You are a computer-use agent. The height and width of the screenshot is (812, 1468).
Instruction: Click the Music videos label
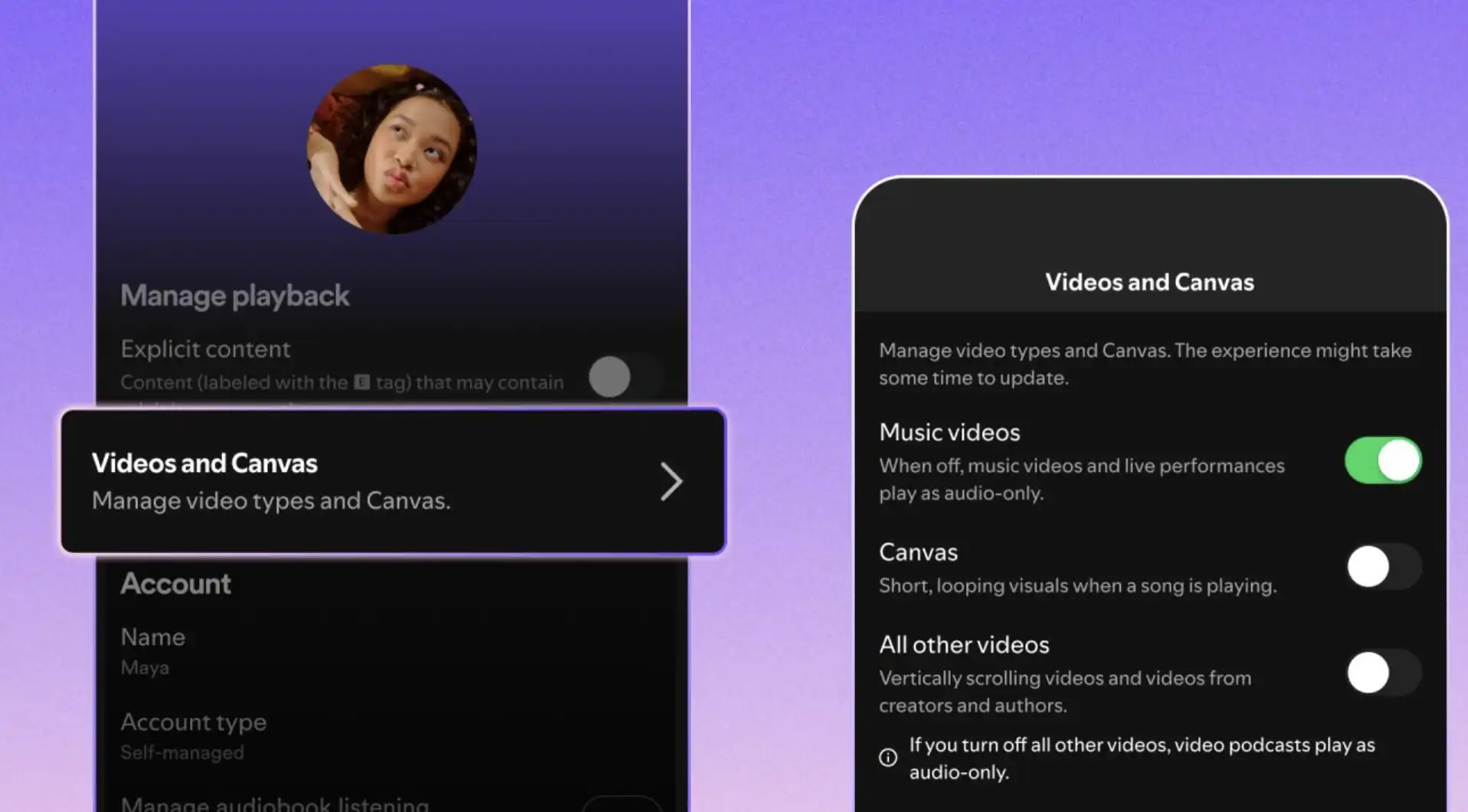(949, 432)
